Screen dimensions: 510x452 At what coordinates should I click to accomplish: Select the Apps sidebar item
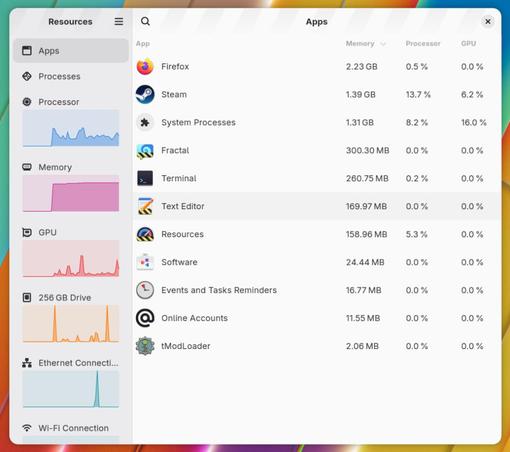tap(71, 51)
